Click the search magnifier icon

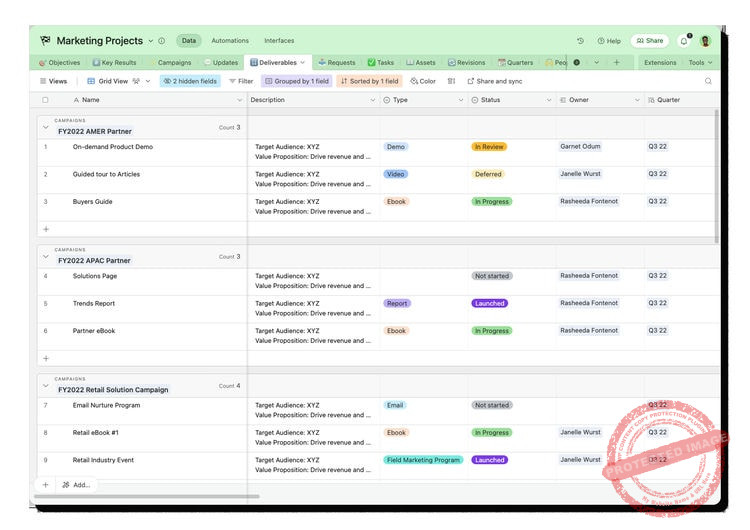708,81
